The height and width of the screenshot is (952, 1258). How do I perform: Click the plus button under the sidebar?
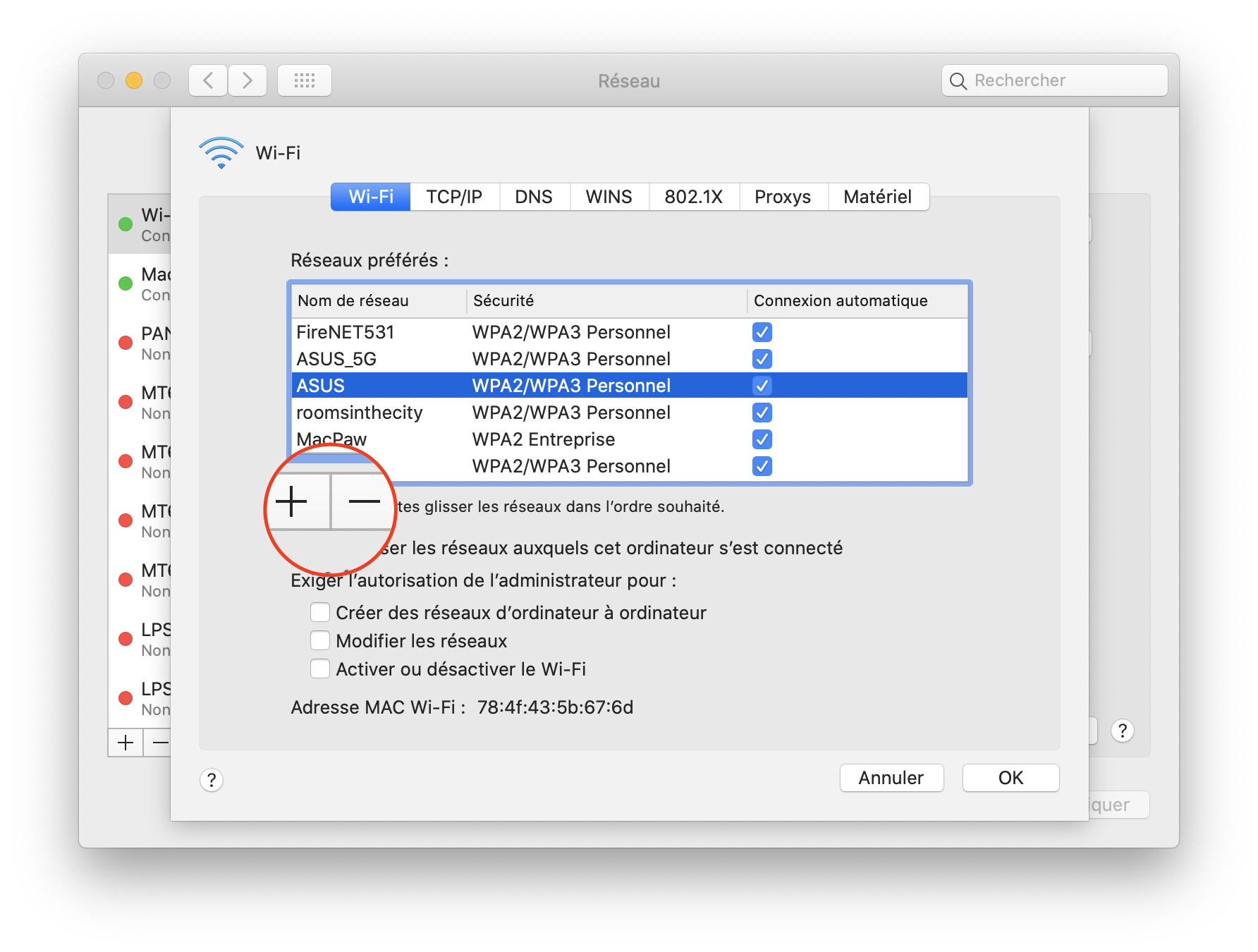[x=125, y=743]
